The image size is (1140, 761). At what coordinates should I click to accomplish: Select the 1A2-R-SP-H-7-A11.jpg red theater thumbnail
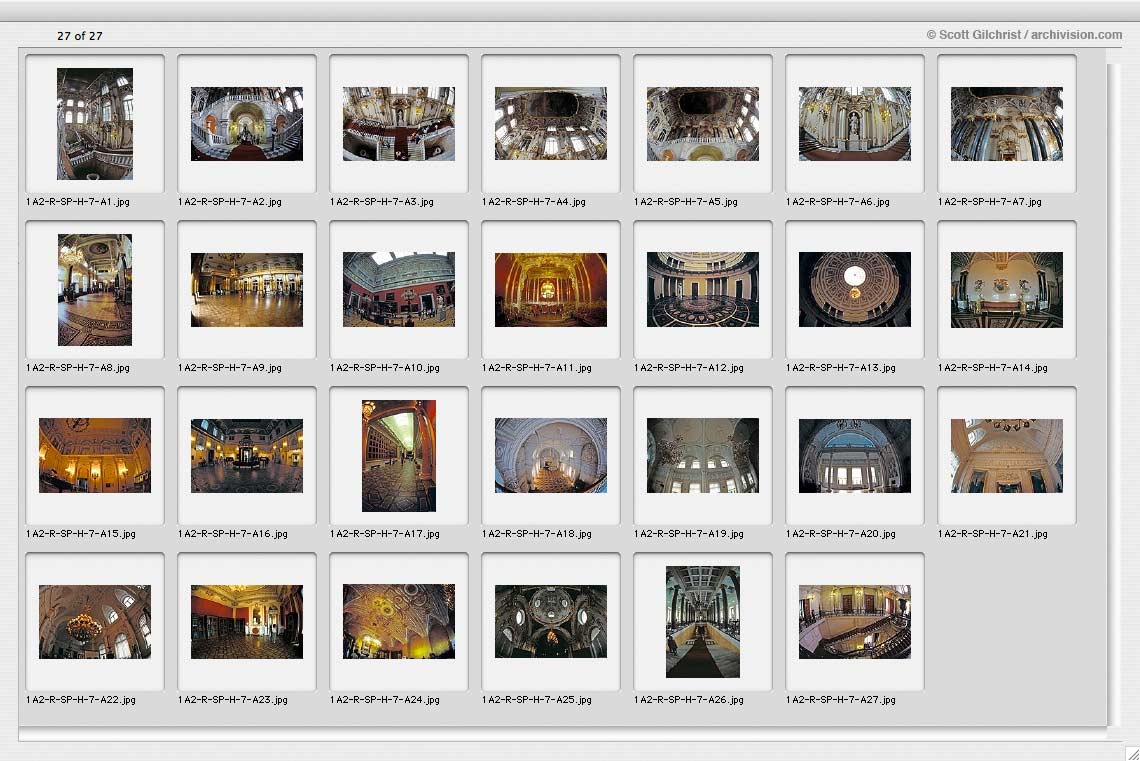[550, 289]
